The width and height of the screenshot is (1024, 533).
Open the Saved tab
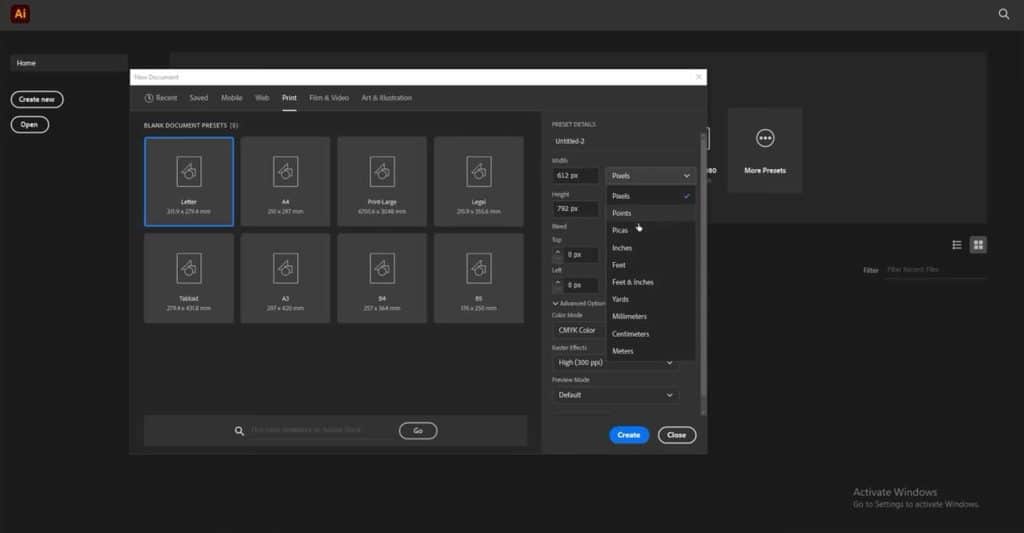pos(199,98)
